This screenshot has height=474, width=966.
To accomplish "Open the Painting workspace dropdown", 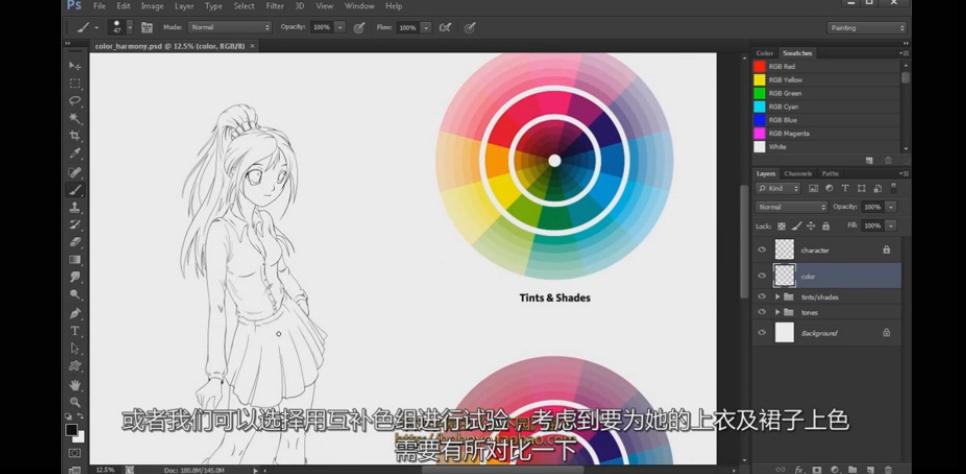I will 866,28.
